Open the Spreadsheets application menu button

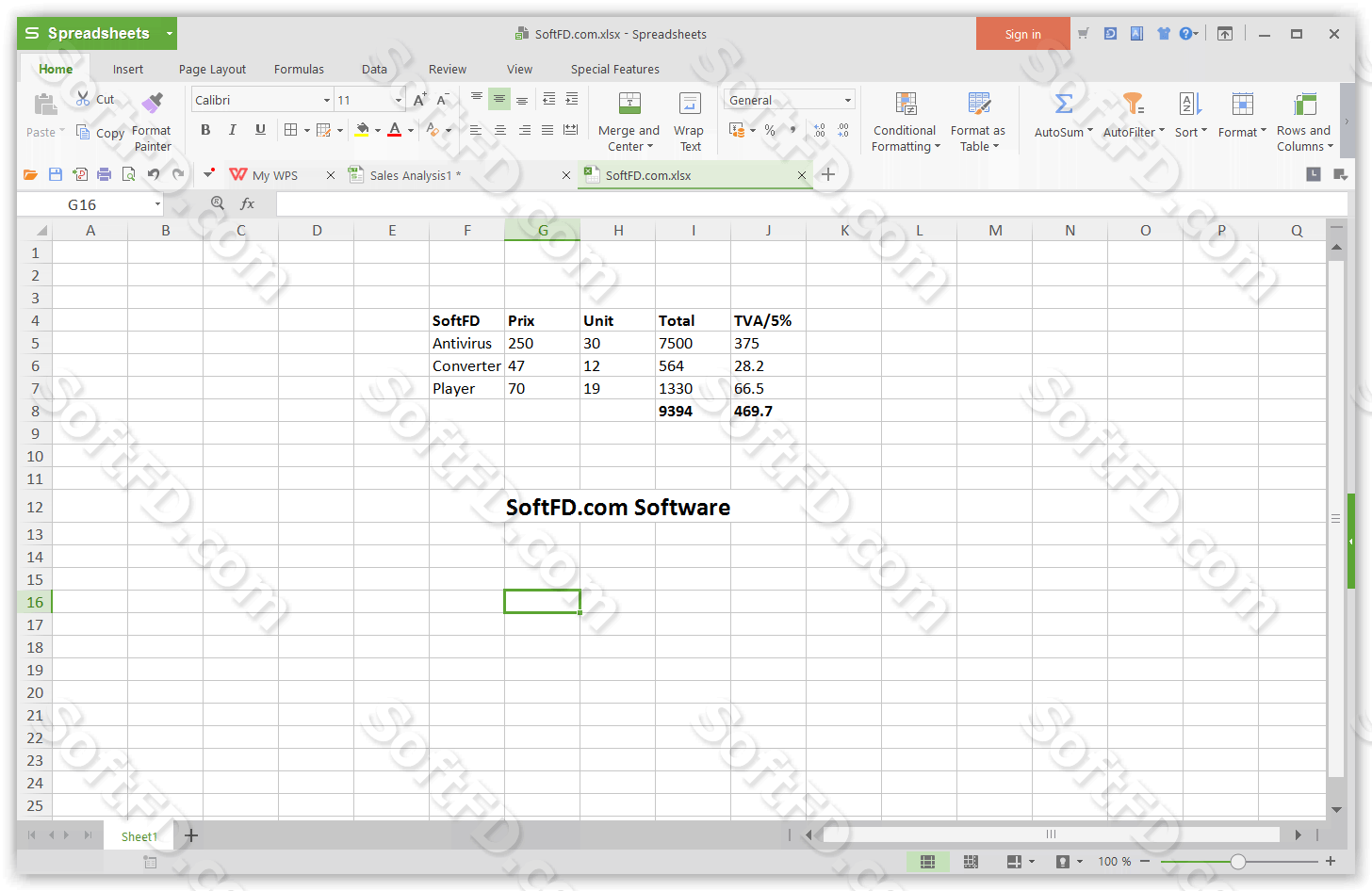96,33
